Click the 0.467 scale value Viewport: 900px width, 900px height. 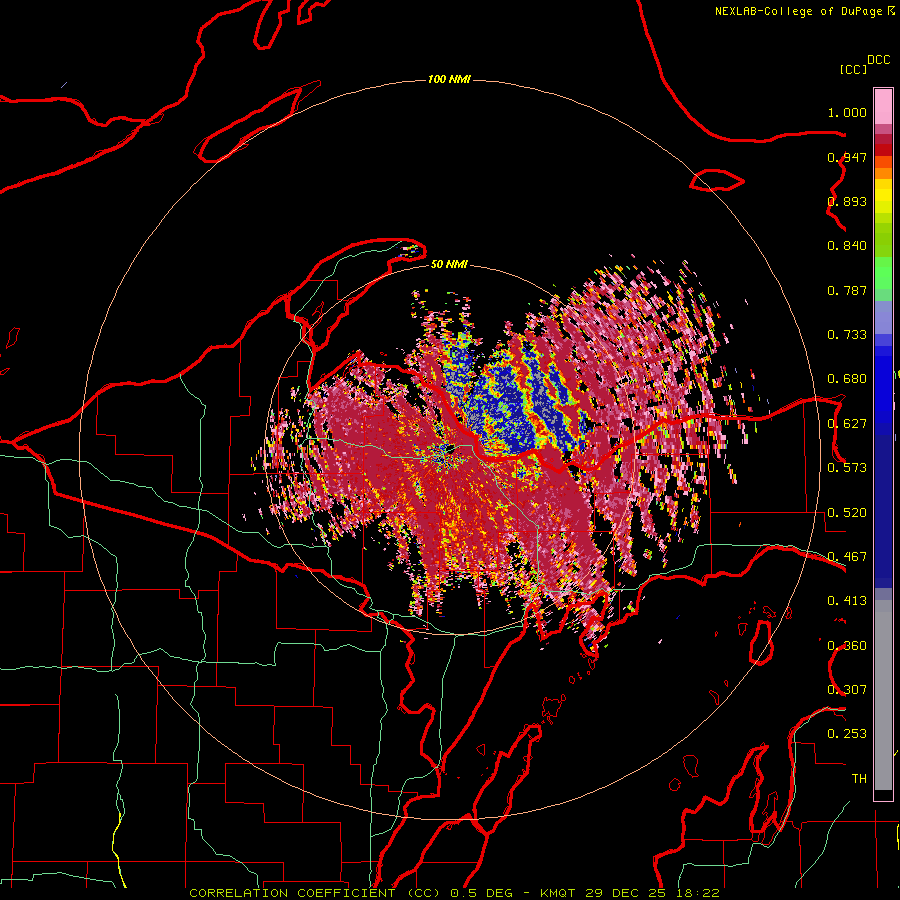[847, 557]
